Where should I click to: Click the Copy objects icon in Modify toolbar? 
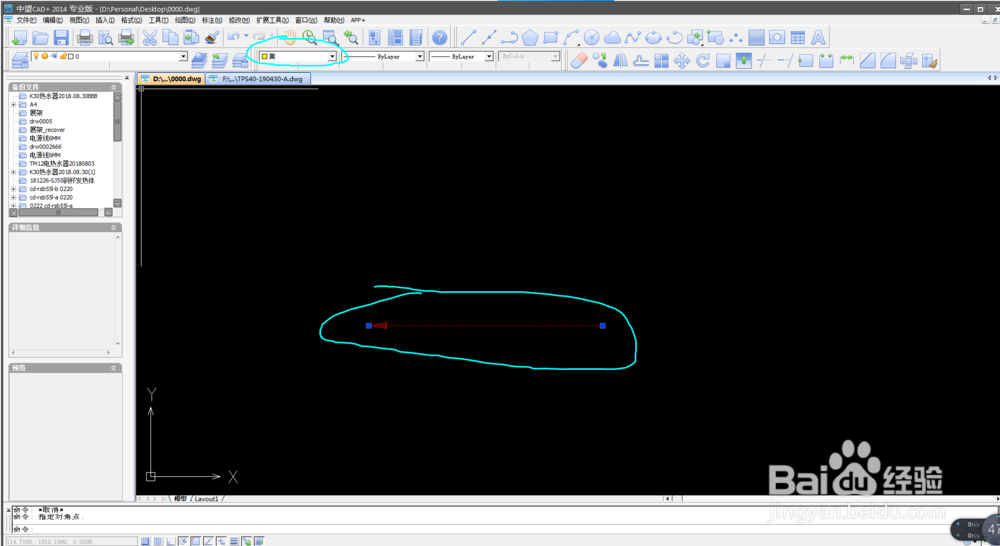pyautogui.click(x=600, y=61)
